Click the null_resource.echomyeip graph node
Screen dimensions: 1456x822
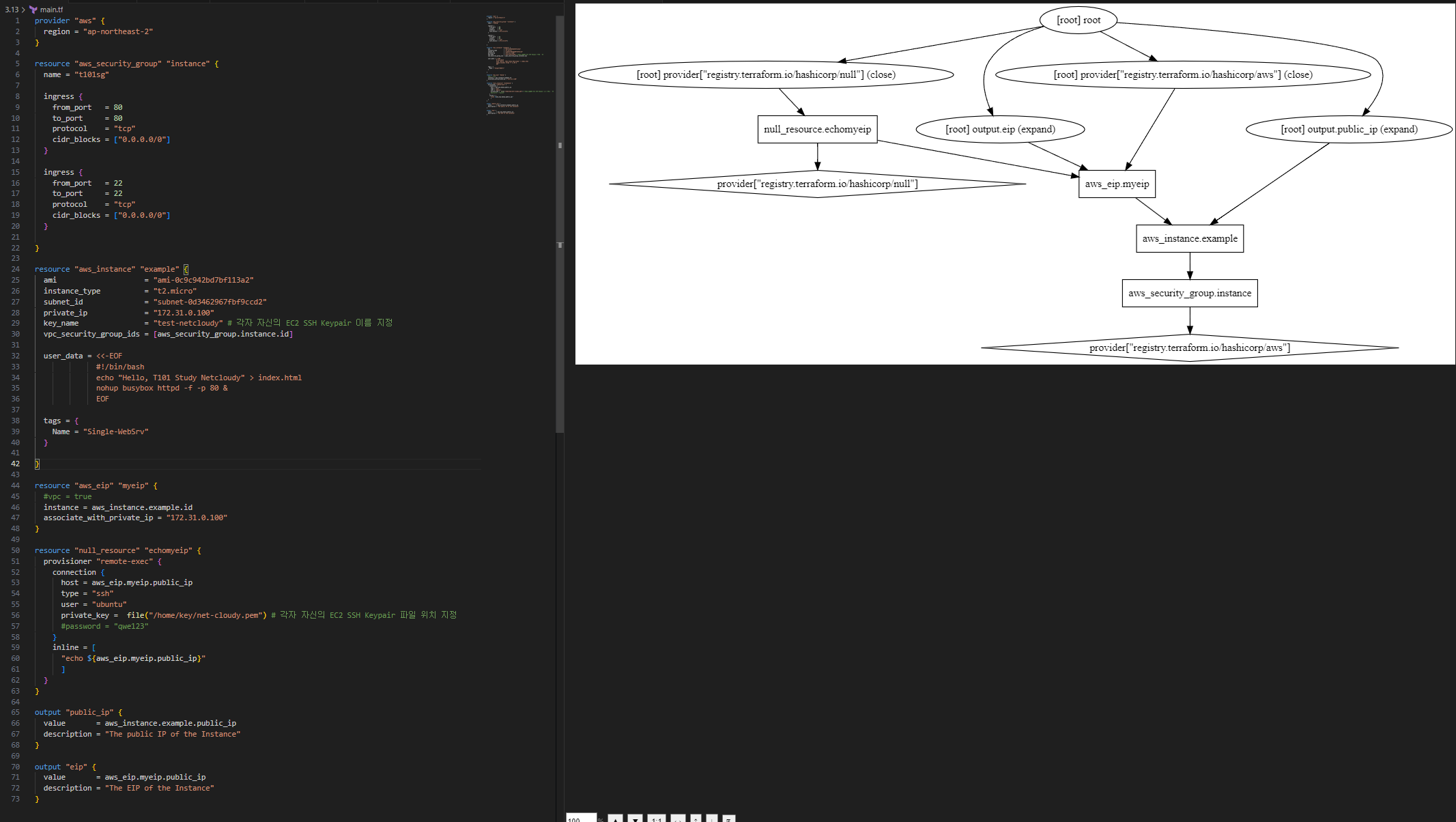tap(817, 129)
